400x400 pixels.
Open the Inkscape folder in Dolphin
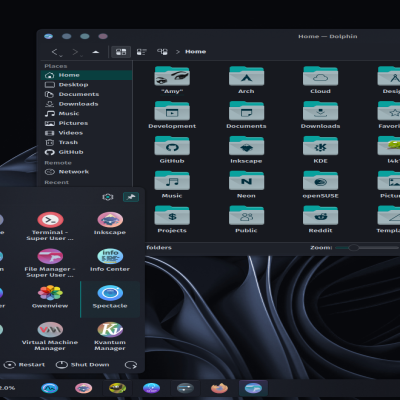click(x=246, y=150)
